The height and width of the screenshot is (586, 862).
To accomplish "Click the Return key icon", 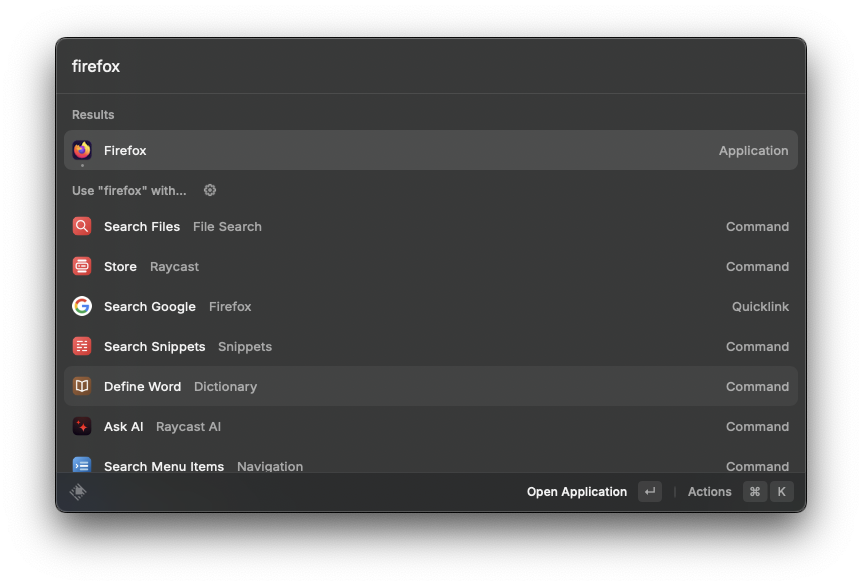I will pos(650,491).
